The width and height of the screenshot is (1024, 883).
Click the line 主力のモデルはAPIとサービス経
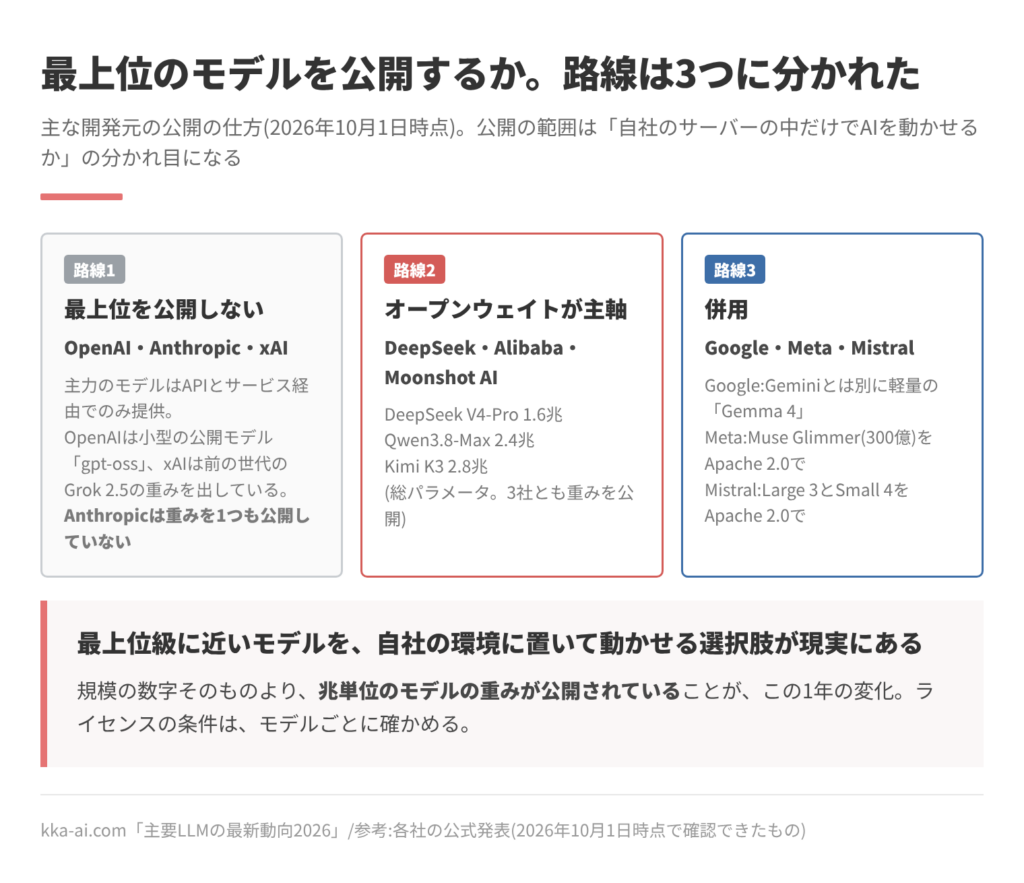(186, 385)
